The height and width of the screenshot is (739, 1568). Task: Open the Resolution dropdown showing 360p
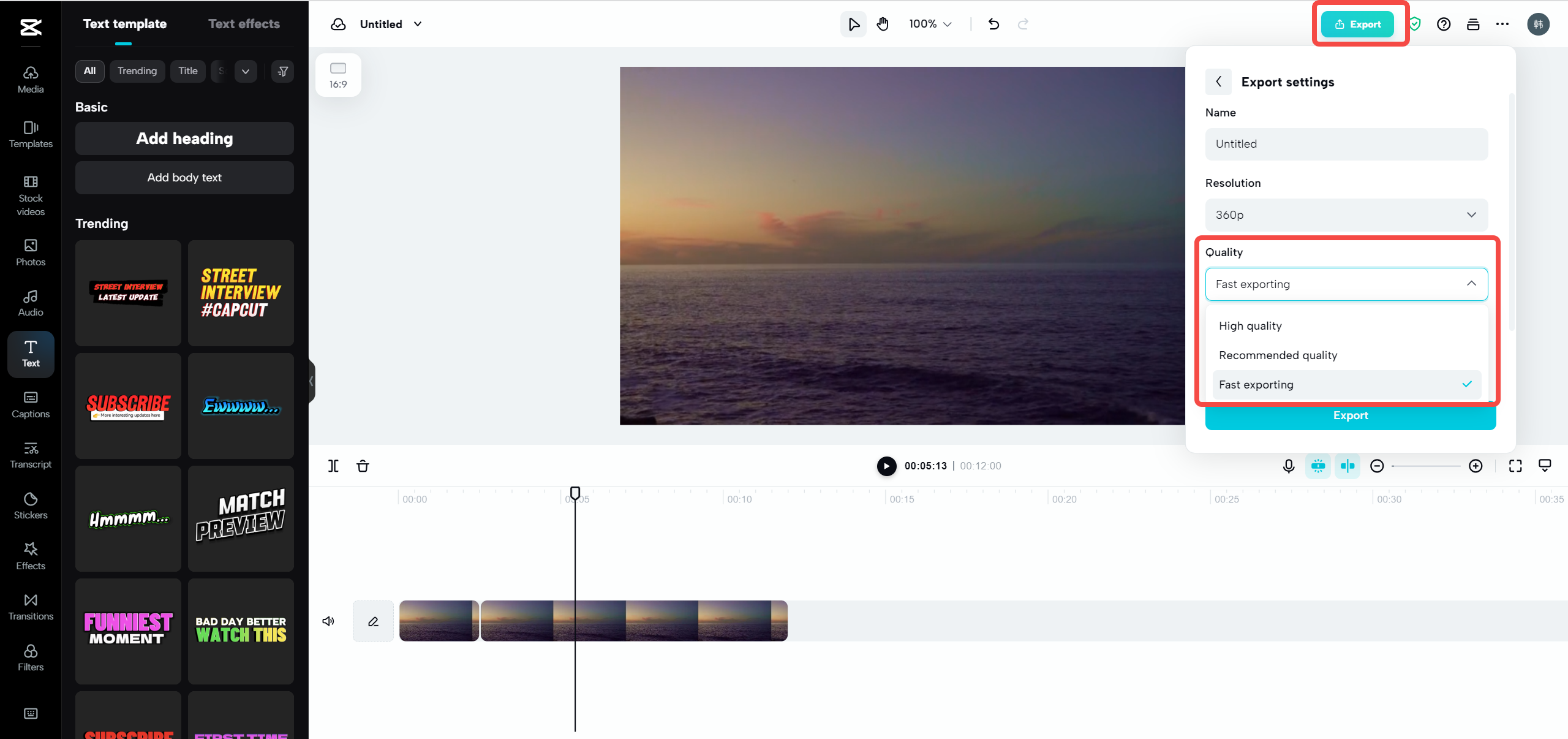coord(1345,215)
